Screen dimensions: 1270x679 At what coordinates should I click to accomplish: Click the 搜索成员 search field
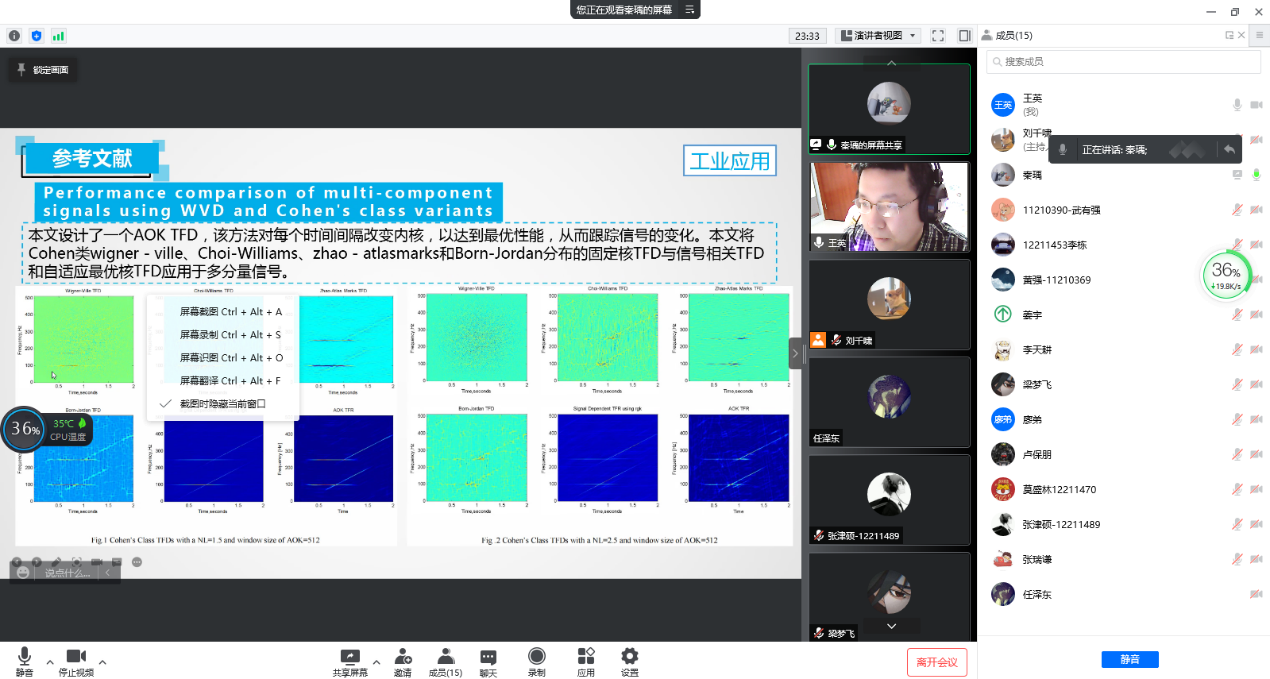[x=1123, y=62]
